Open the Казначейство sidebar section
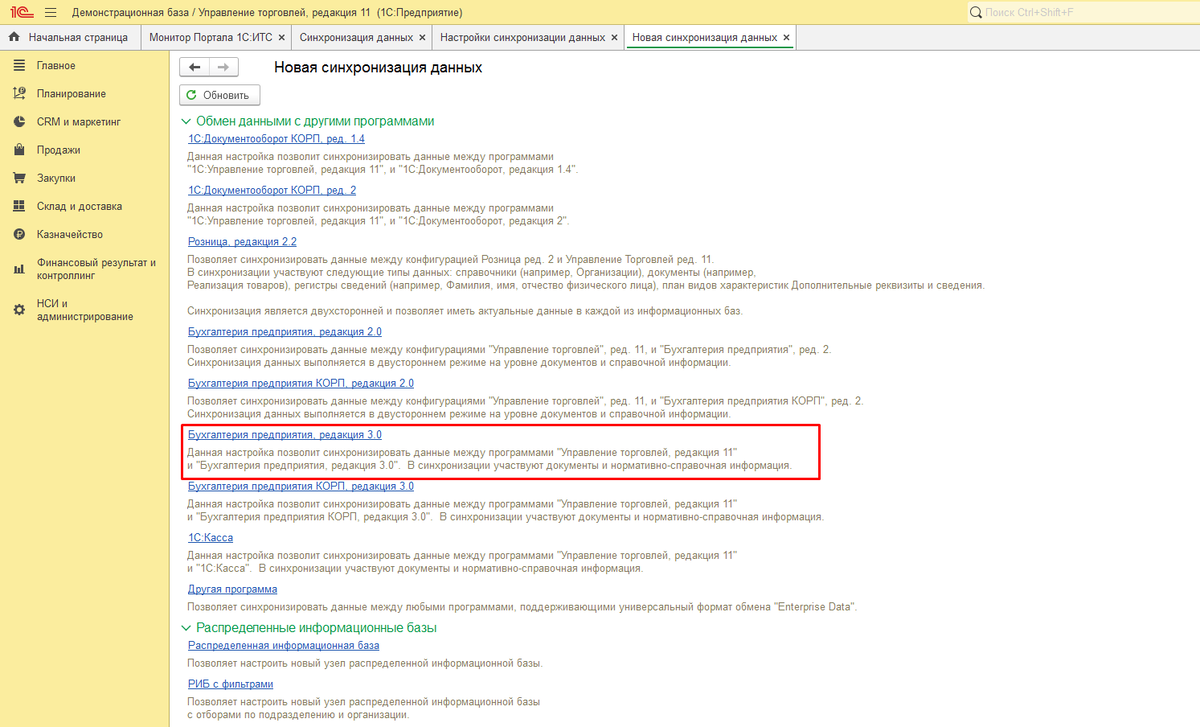The image size is (1200, 727). pos(70,235)
